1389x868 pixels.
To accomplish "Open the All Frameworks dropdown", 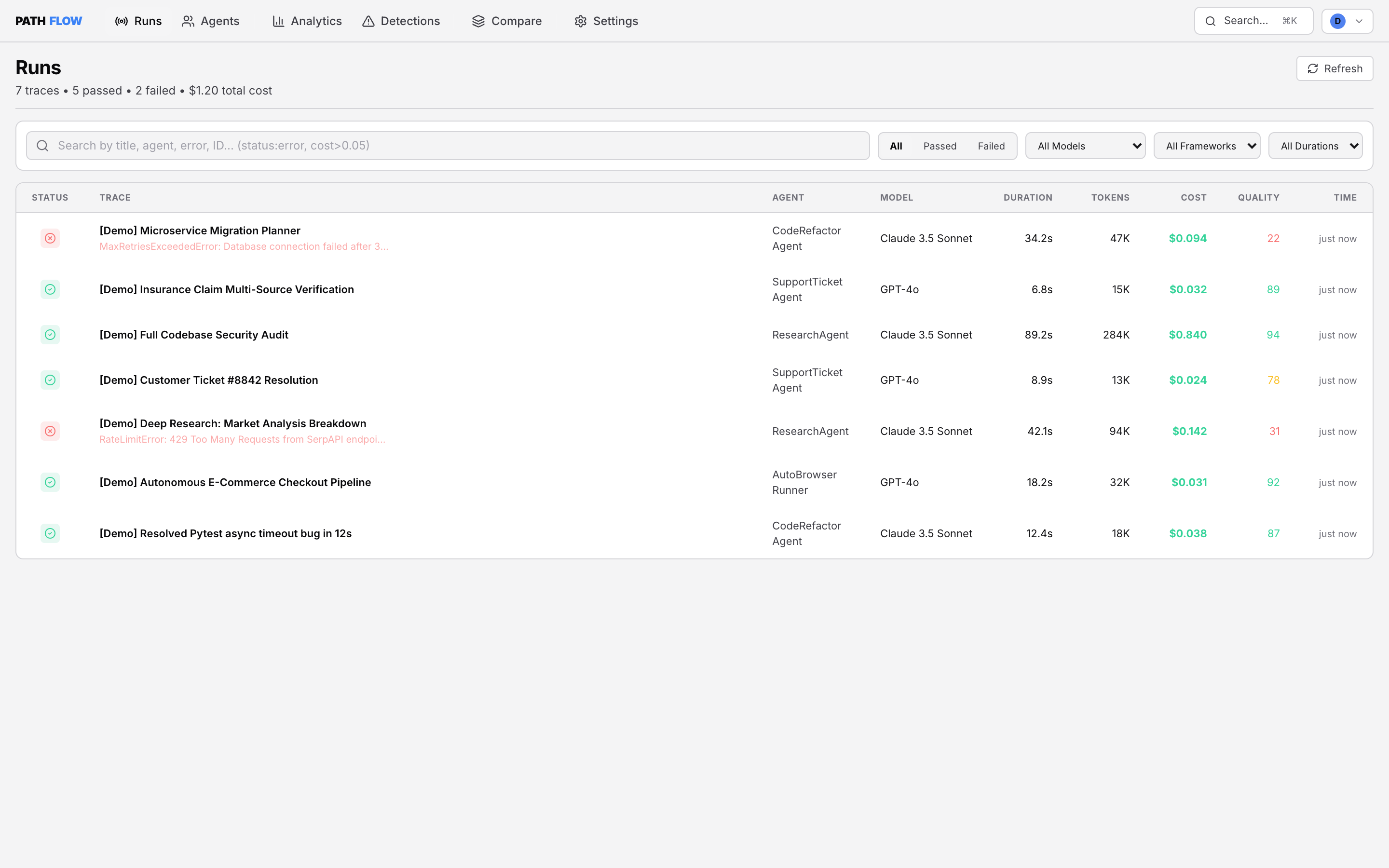I will coord(1207,146).
